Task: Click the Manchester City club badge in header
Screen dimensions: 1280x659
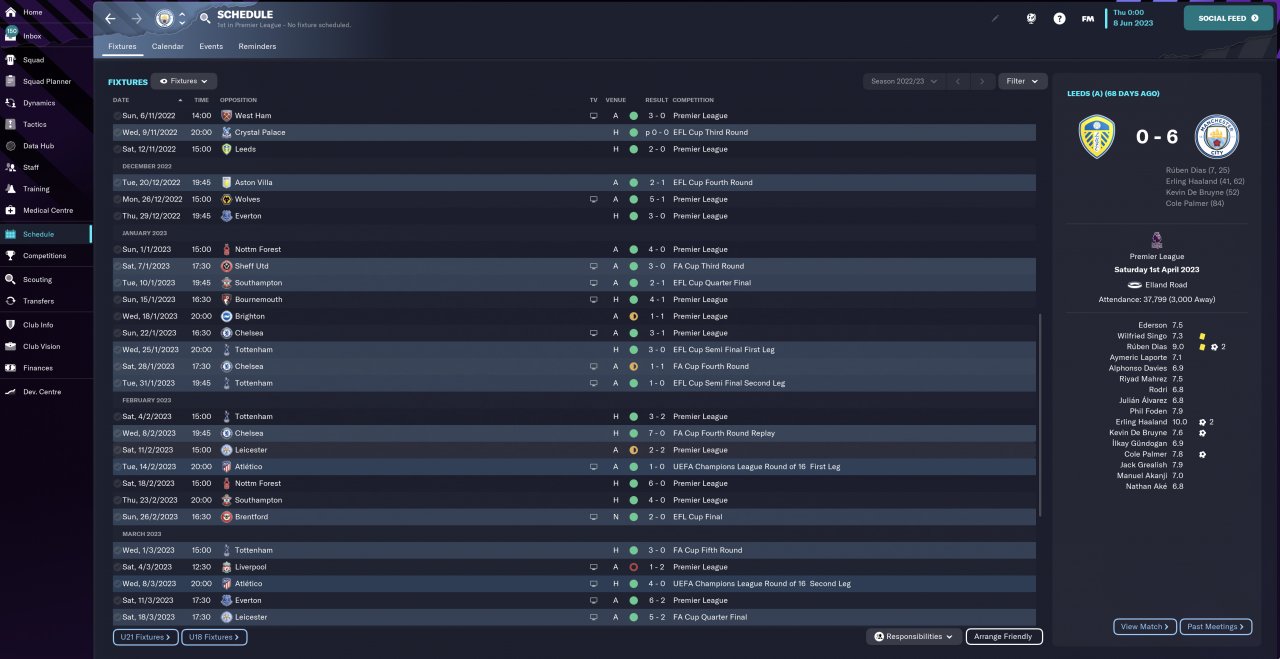Action: point(164,19)
